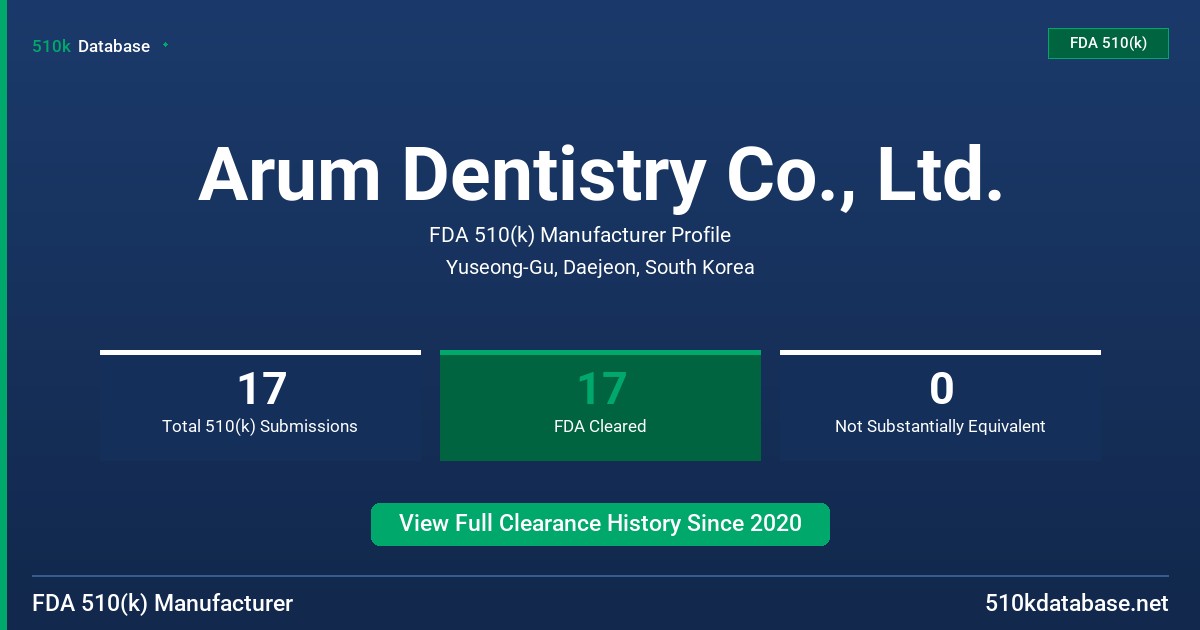Open the FDA Cleared card
The height and width of the screenshot is (630, 1200).
pos(600,405)
